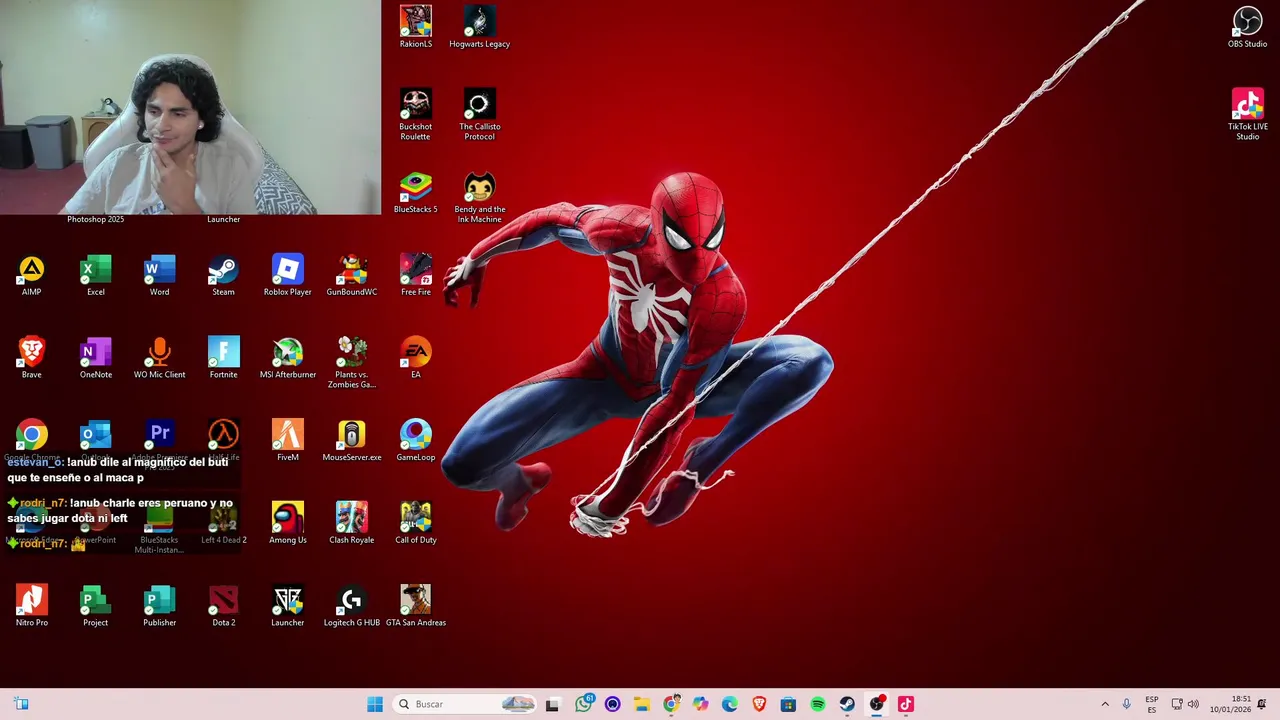
Task: Open the WO Mic Client shortcut
Action: [160, 358]
